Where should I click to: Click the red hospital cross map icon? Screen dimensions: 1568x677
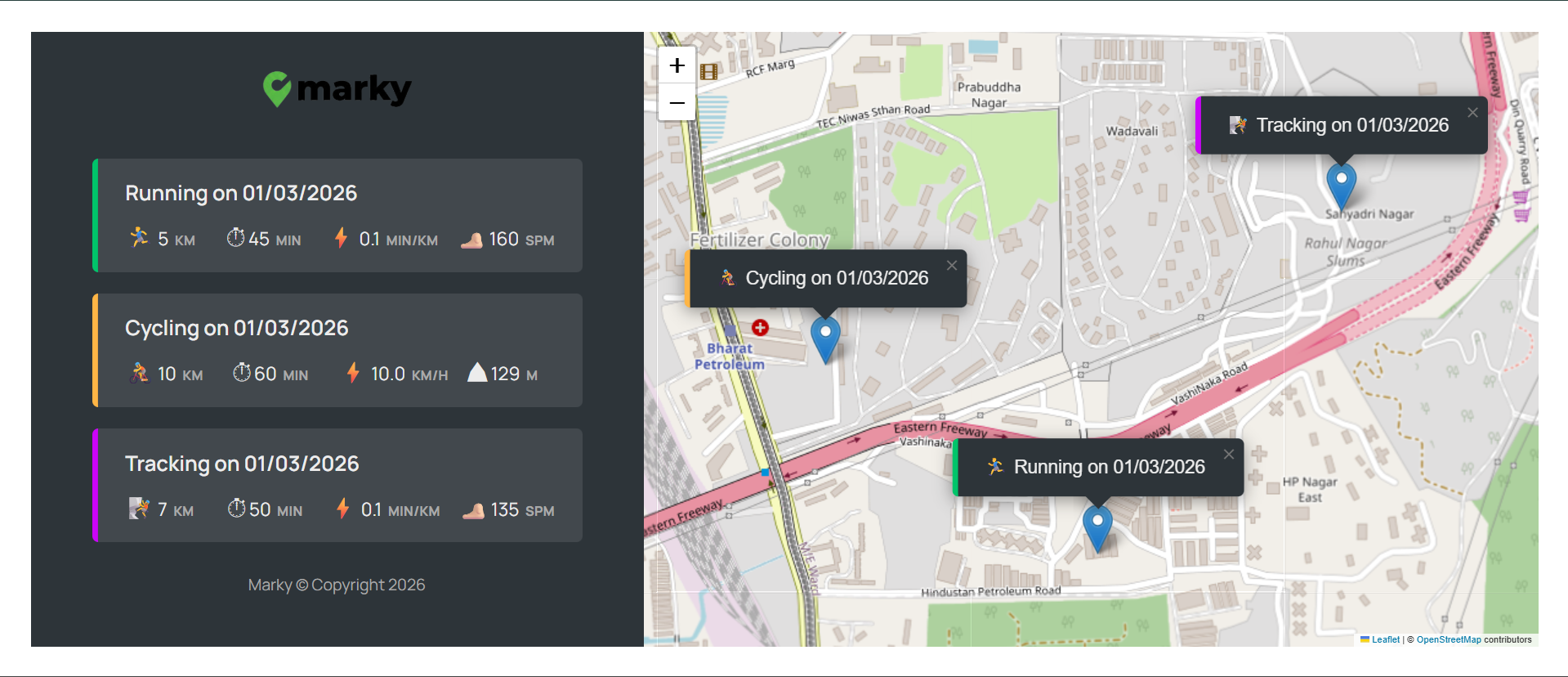(761, 328)
